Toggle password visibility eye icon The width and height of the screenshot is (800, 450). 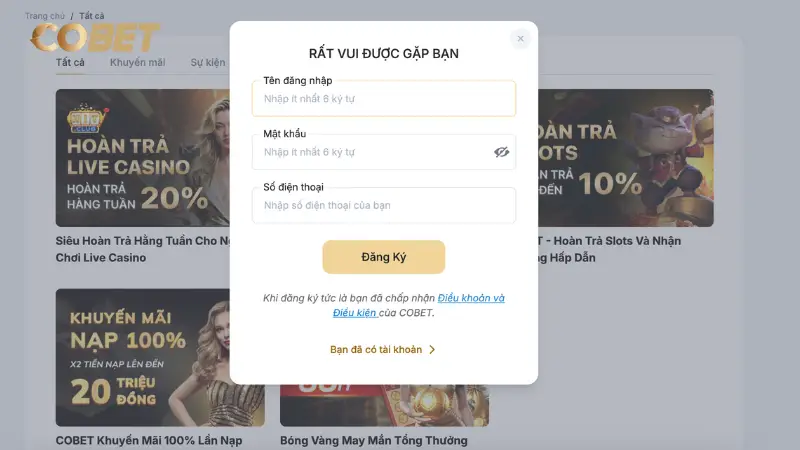coord(501,152)
